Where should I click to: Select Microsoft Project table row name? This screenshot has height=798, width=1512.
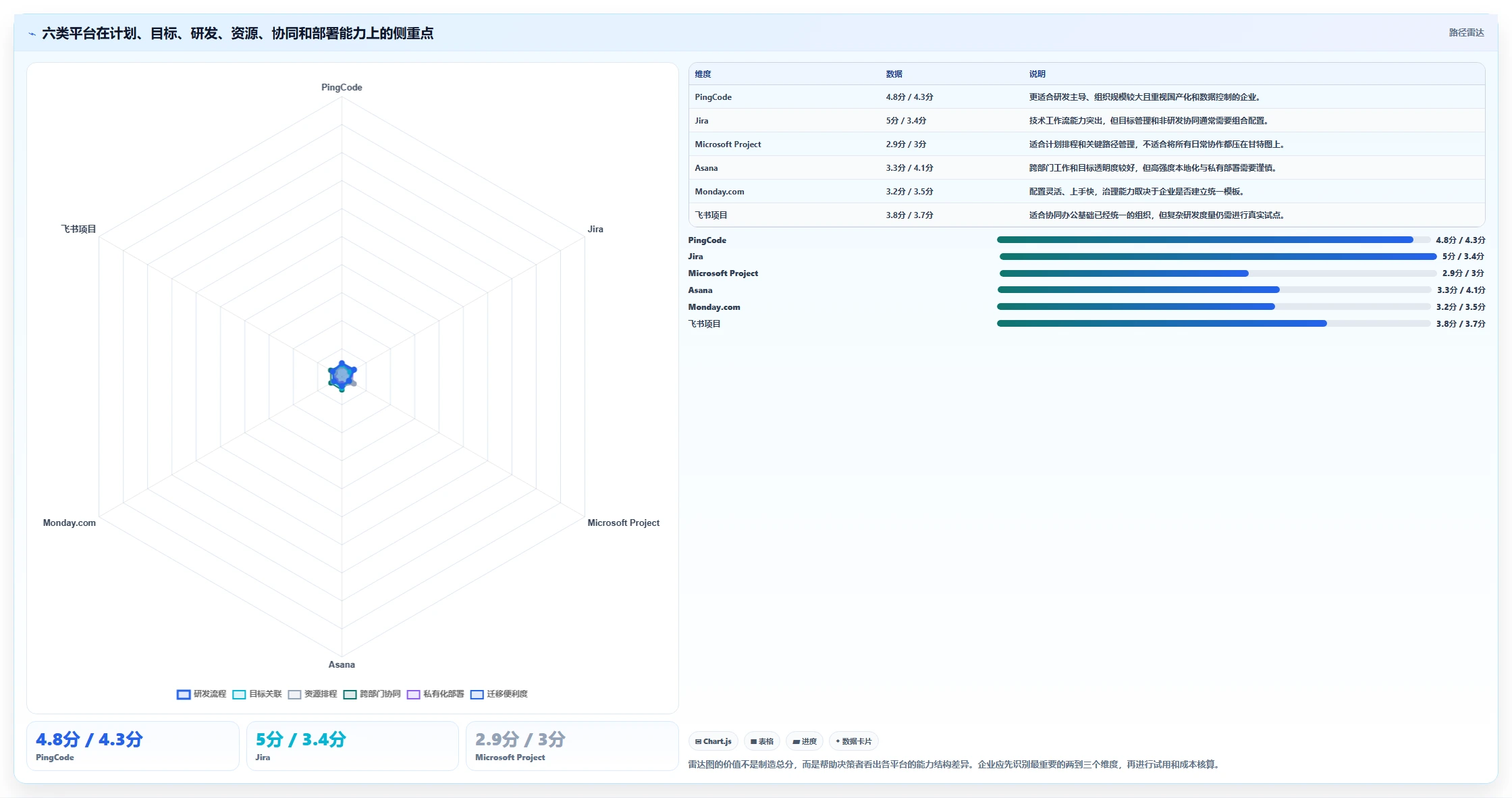pos(728,144)
